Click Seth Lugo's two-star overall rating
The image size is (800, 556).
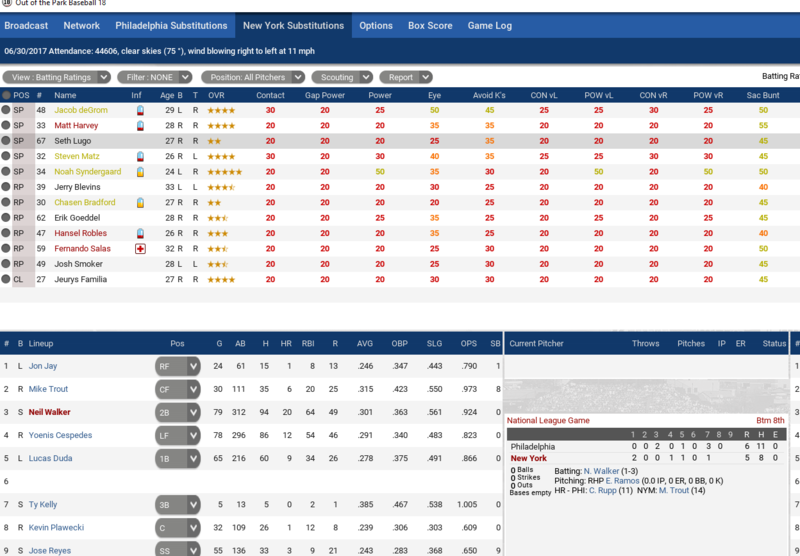point(214,141)
